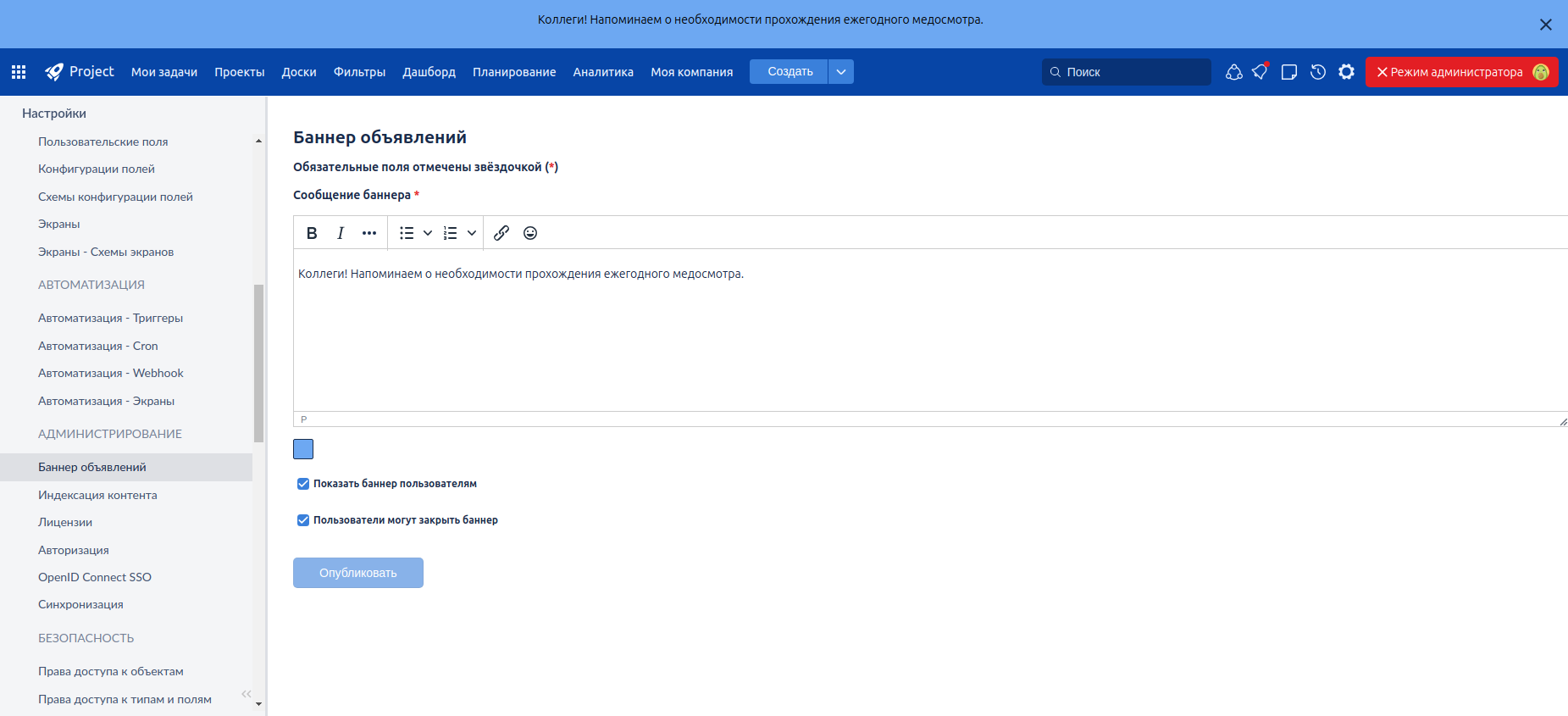Insert a link in the banner message
This screenshot has width=1568, height=716.
tap(501, 233)
